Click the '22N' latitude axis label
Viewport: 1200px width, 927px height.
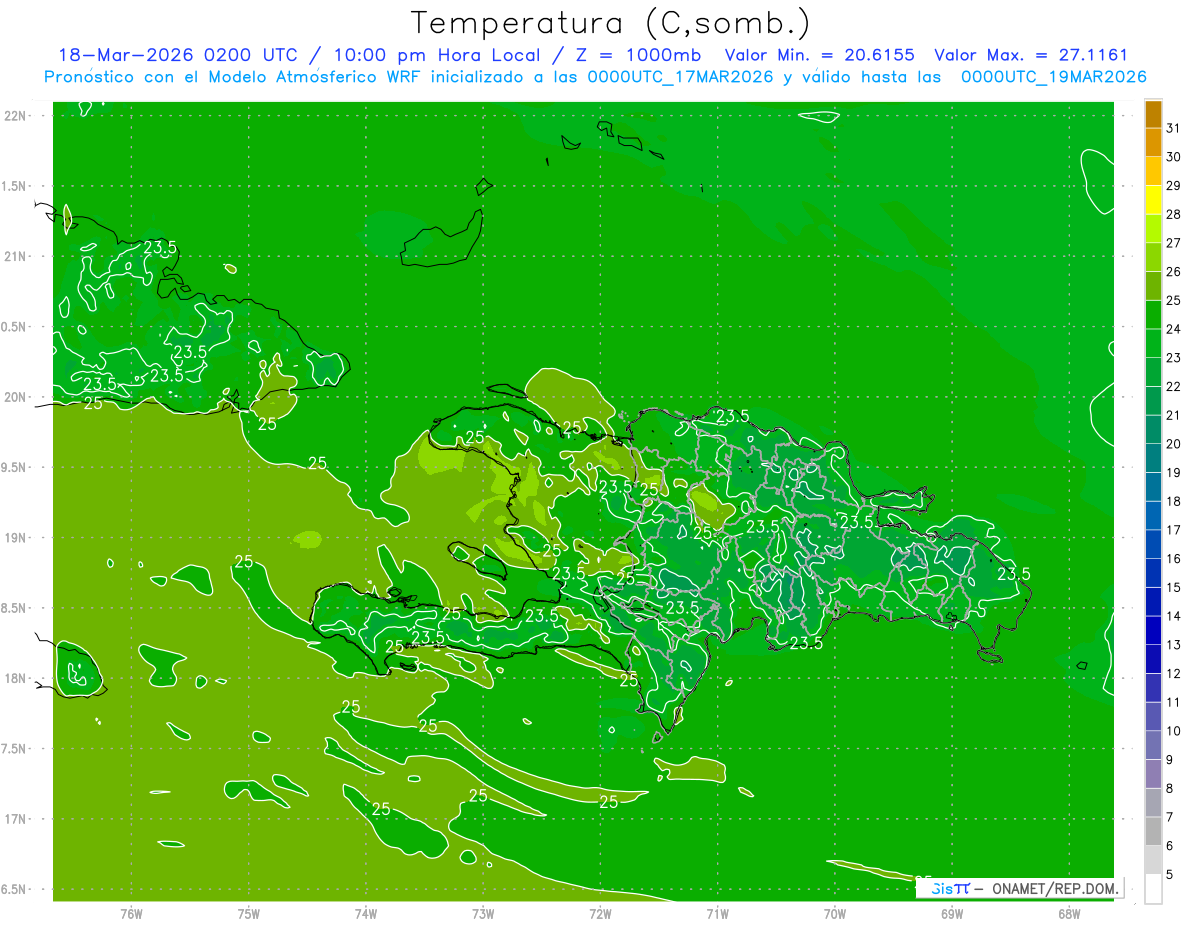coord(17,116)
